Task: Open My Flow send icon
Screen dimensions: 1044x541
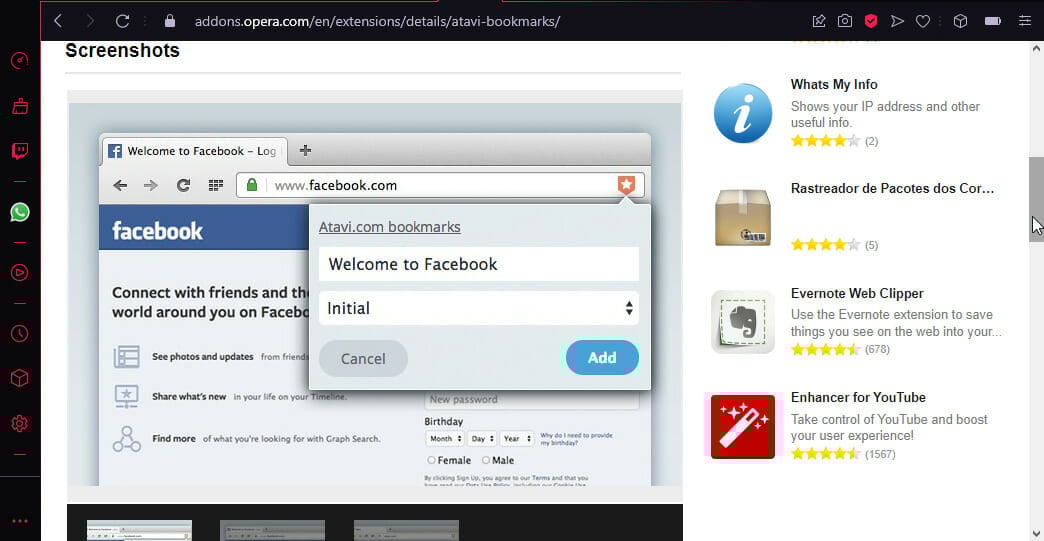Action: [897, 21]
